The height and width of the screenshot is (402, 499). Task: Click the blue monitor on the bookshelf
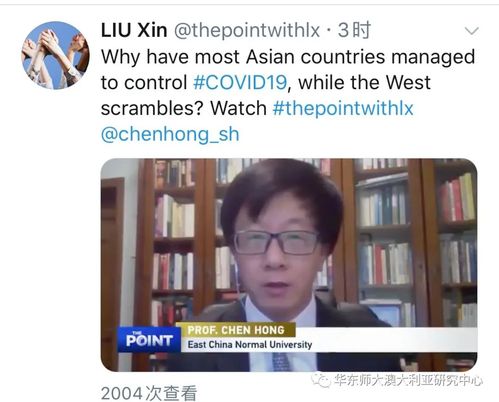point(385,315)
